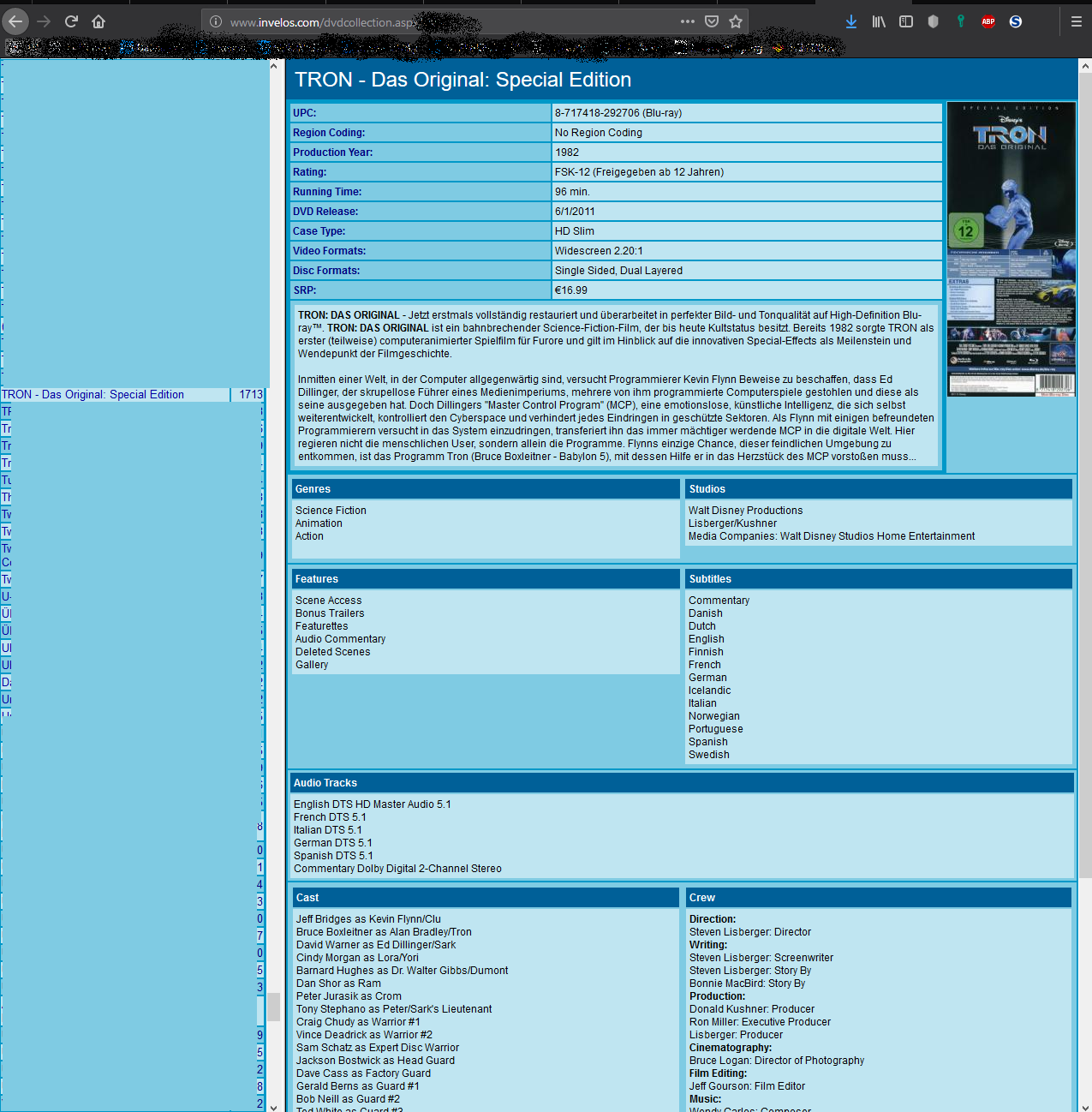
Task: Click the Icelandic subtitle entry
Action: click(x=710, y=691)
